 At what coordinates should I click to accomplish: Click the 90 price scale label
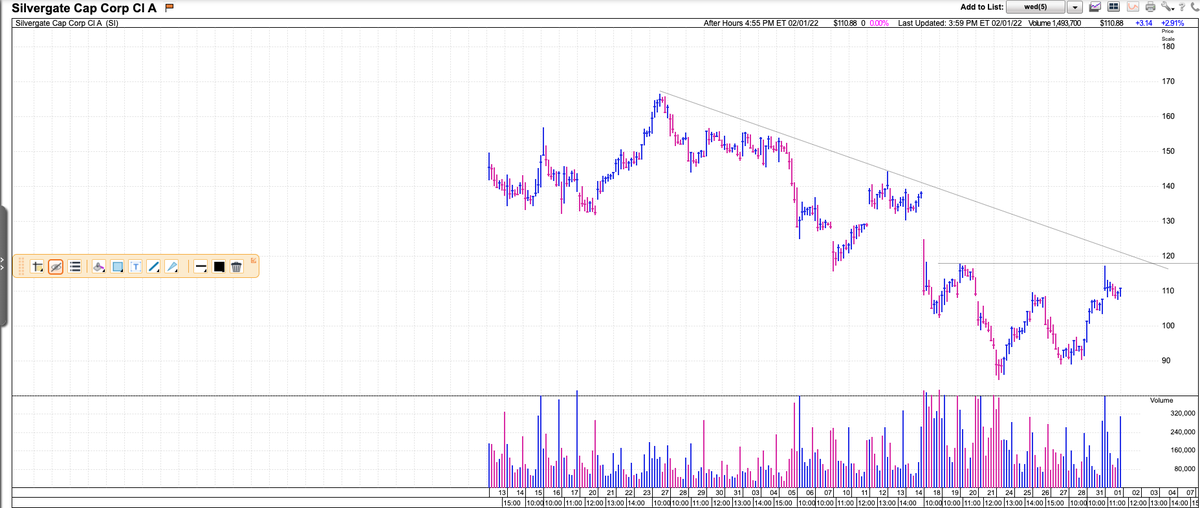click(1166, 361)
